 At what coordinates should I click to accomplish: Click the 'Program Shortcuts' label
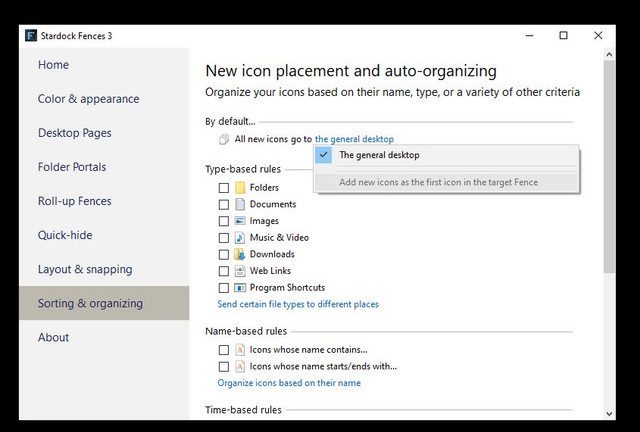tap(287, 287)
